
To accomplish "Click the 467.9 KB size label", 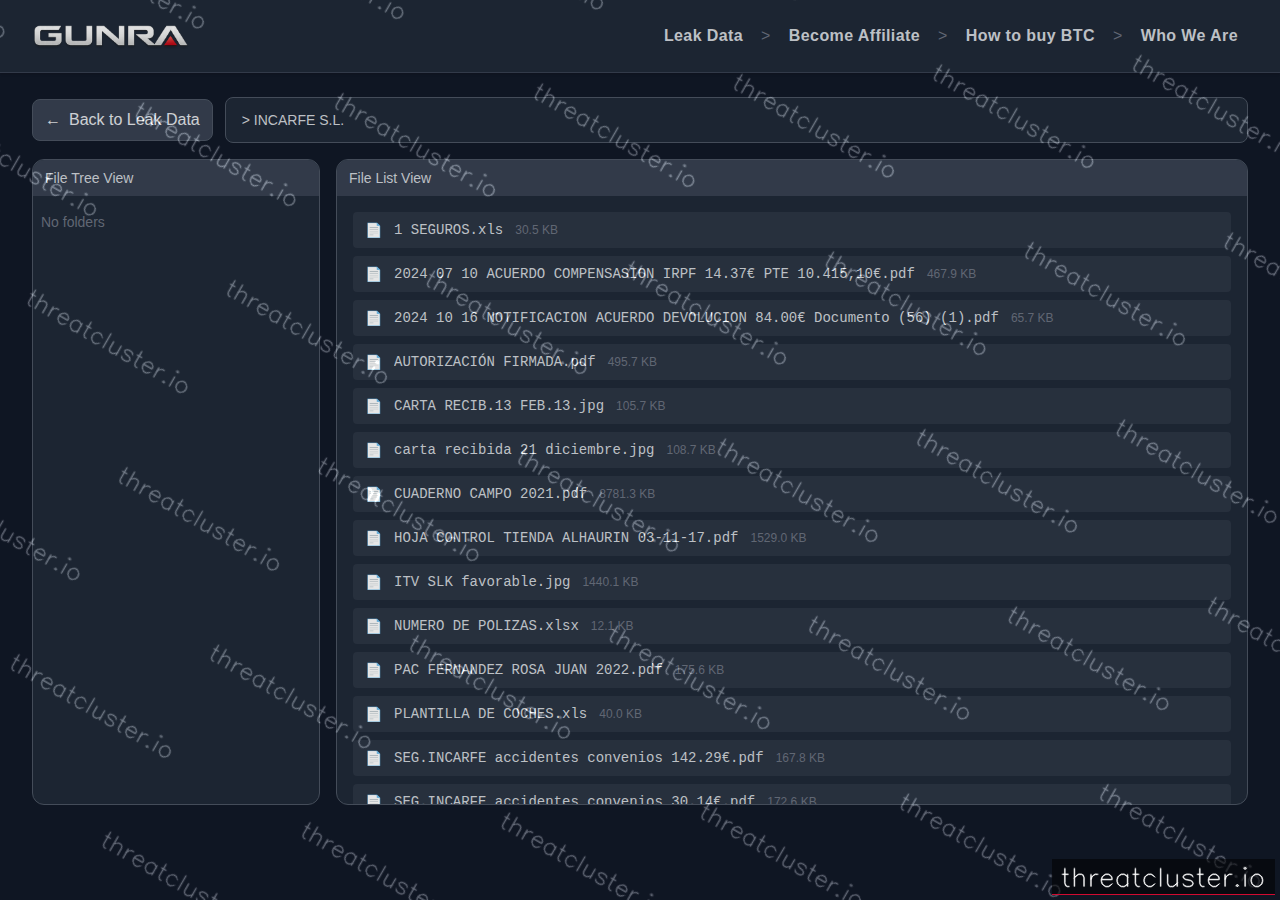I will click(x=951, y=274).
